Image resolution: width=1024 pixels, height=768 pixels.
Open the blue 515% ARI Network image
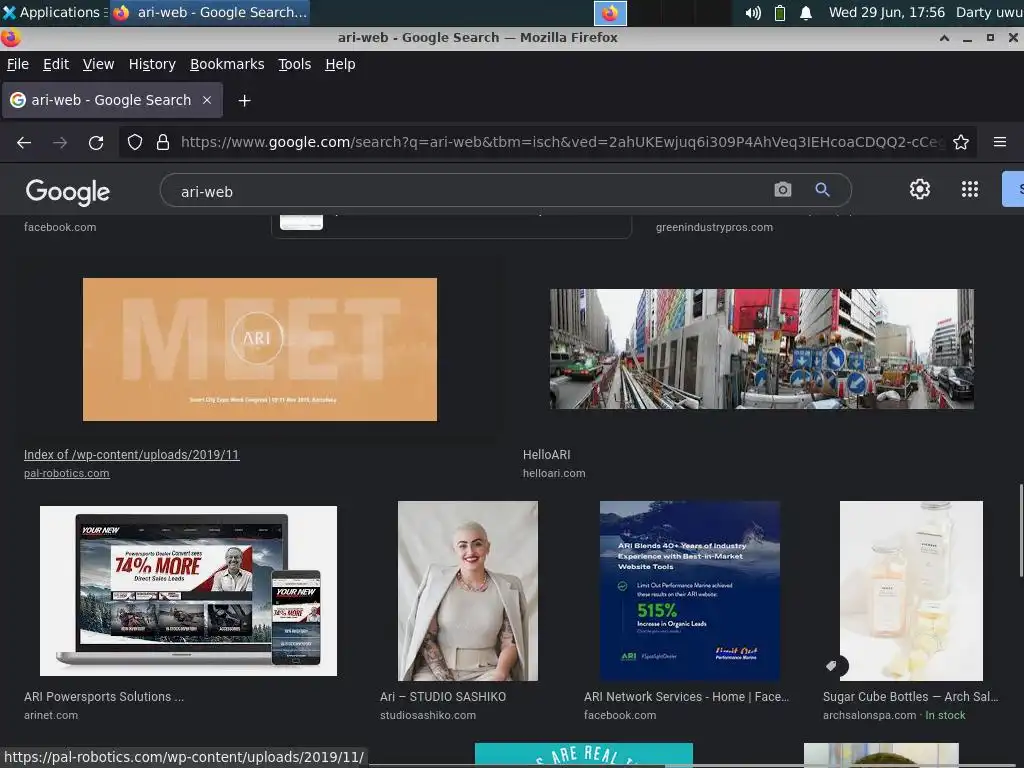(690, 591)
